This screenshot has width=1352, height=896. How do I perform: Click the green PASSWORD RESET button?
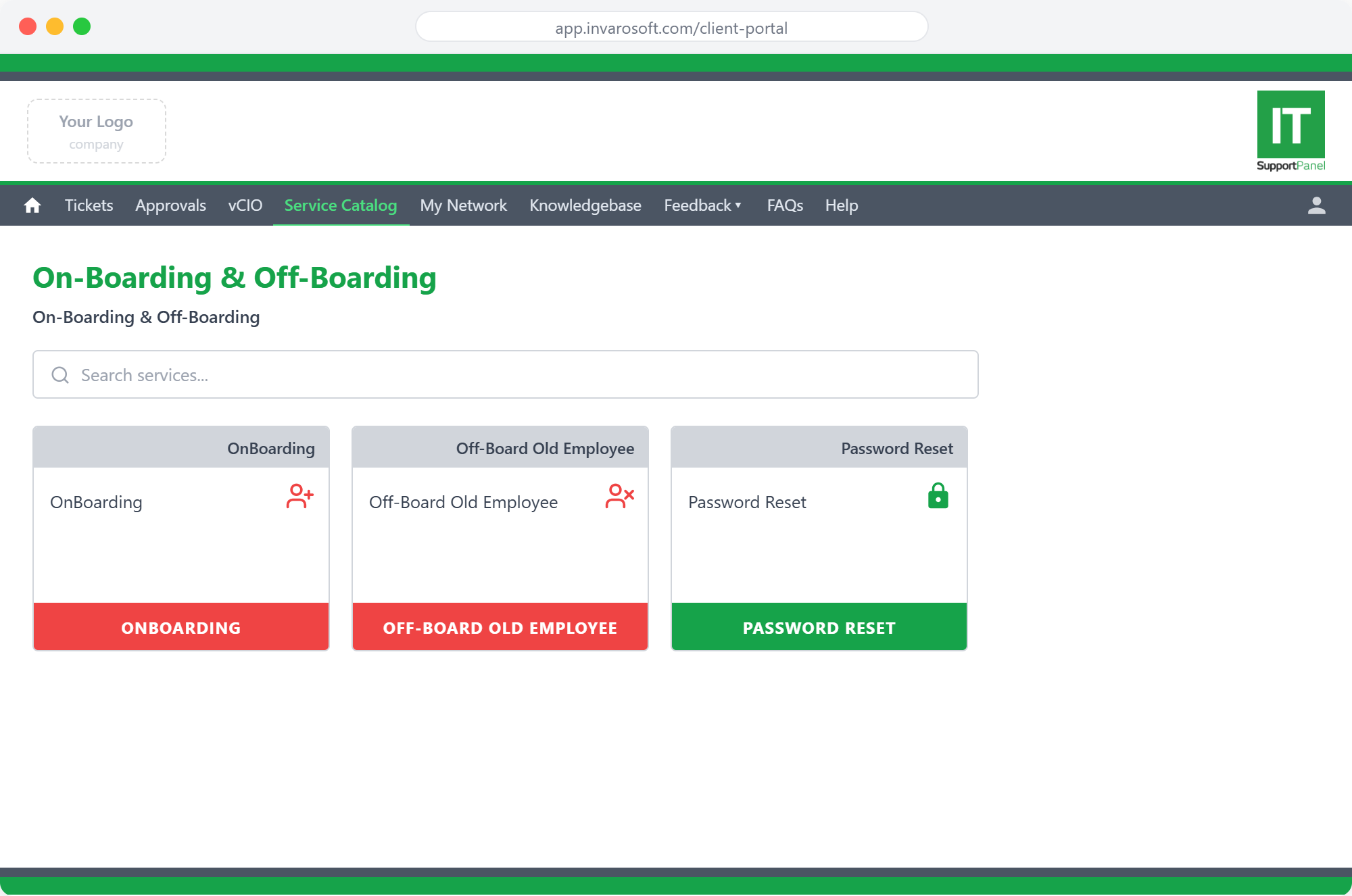pos(819,627)
